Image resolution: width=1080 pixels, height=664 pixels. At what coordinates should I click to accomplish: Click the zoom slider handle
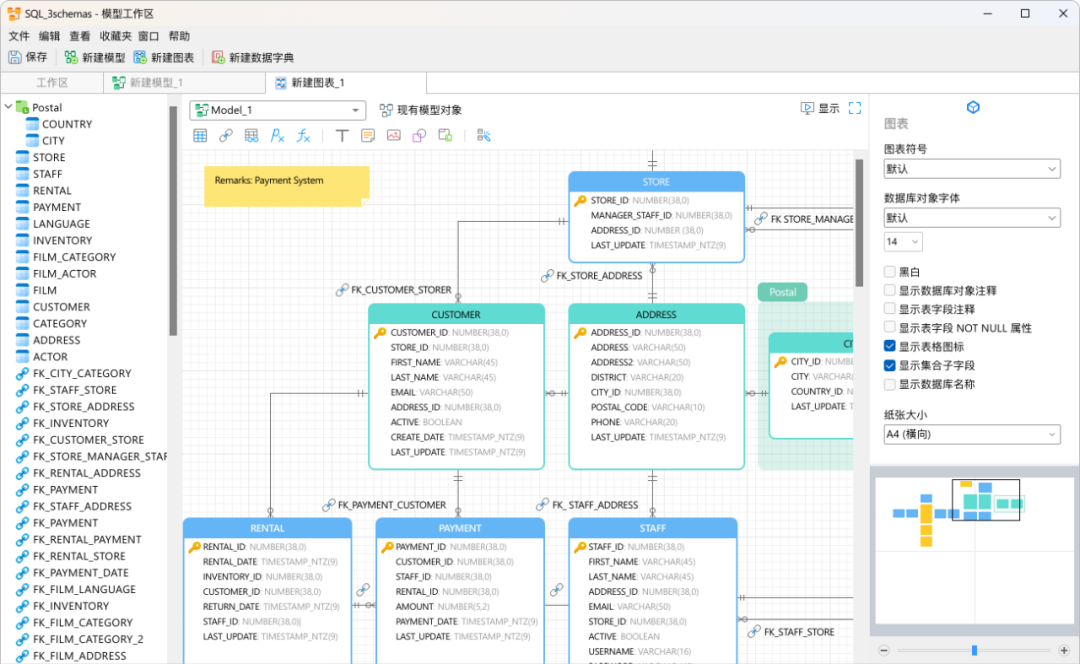tap(974, 650)
